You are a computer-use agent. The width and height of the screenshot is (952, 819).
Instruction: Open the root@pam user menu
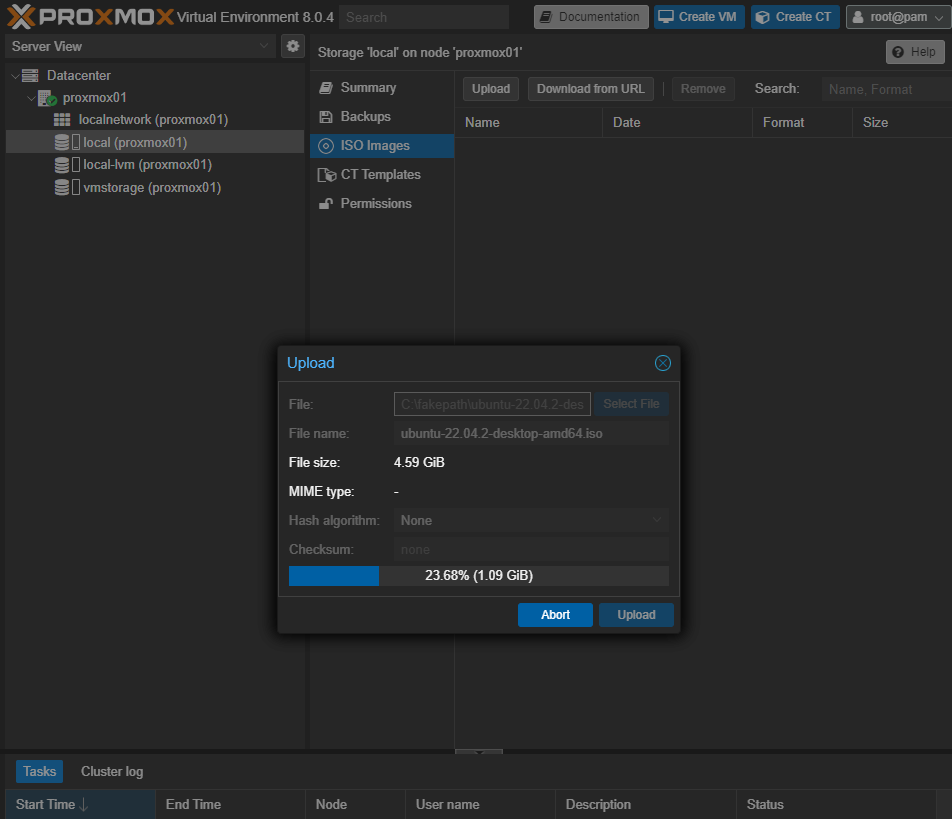click(897, 17)
